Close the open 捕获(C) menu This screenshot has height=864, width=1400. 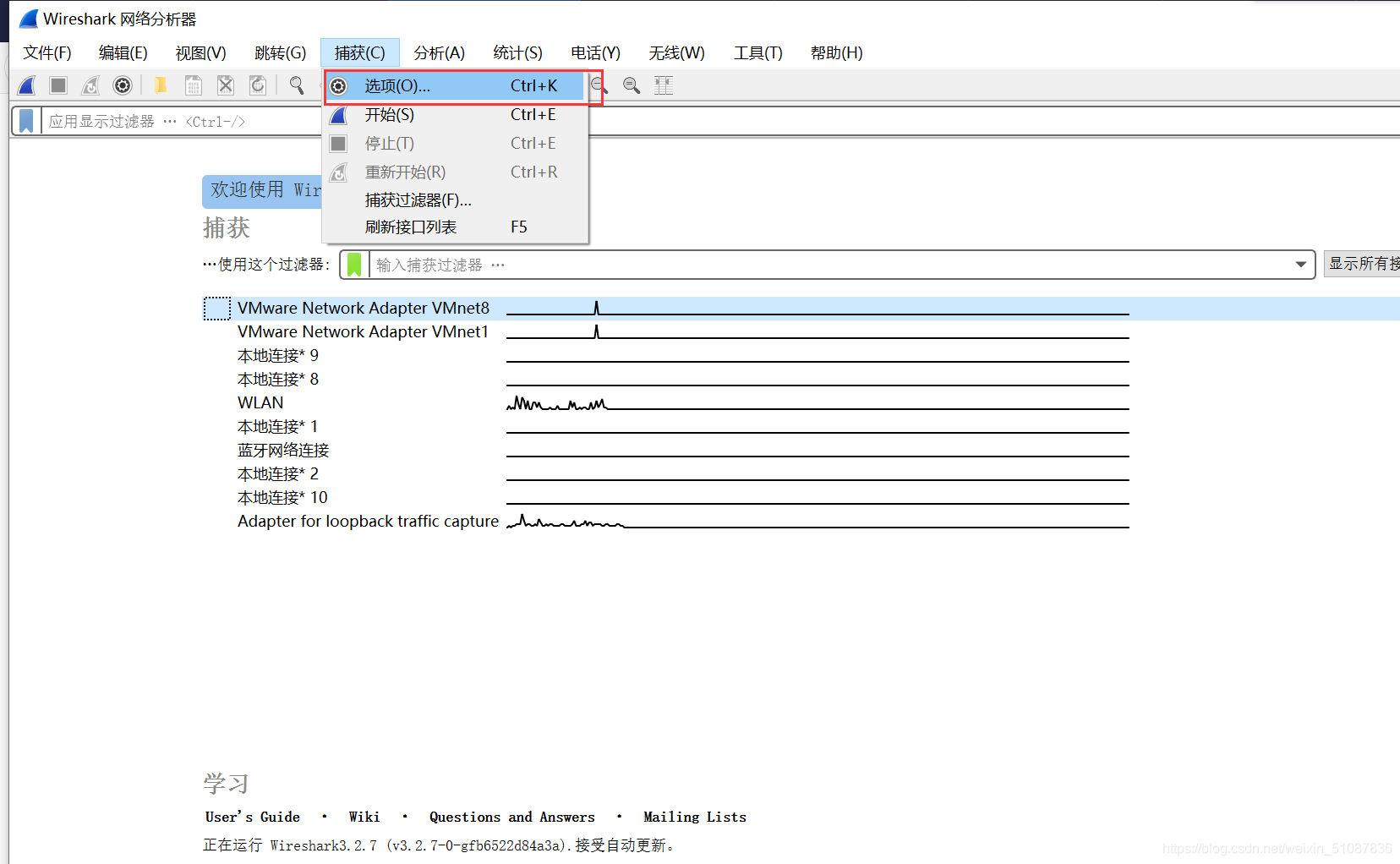click(359, 52)
